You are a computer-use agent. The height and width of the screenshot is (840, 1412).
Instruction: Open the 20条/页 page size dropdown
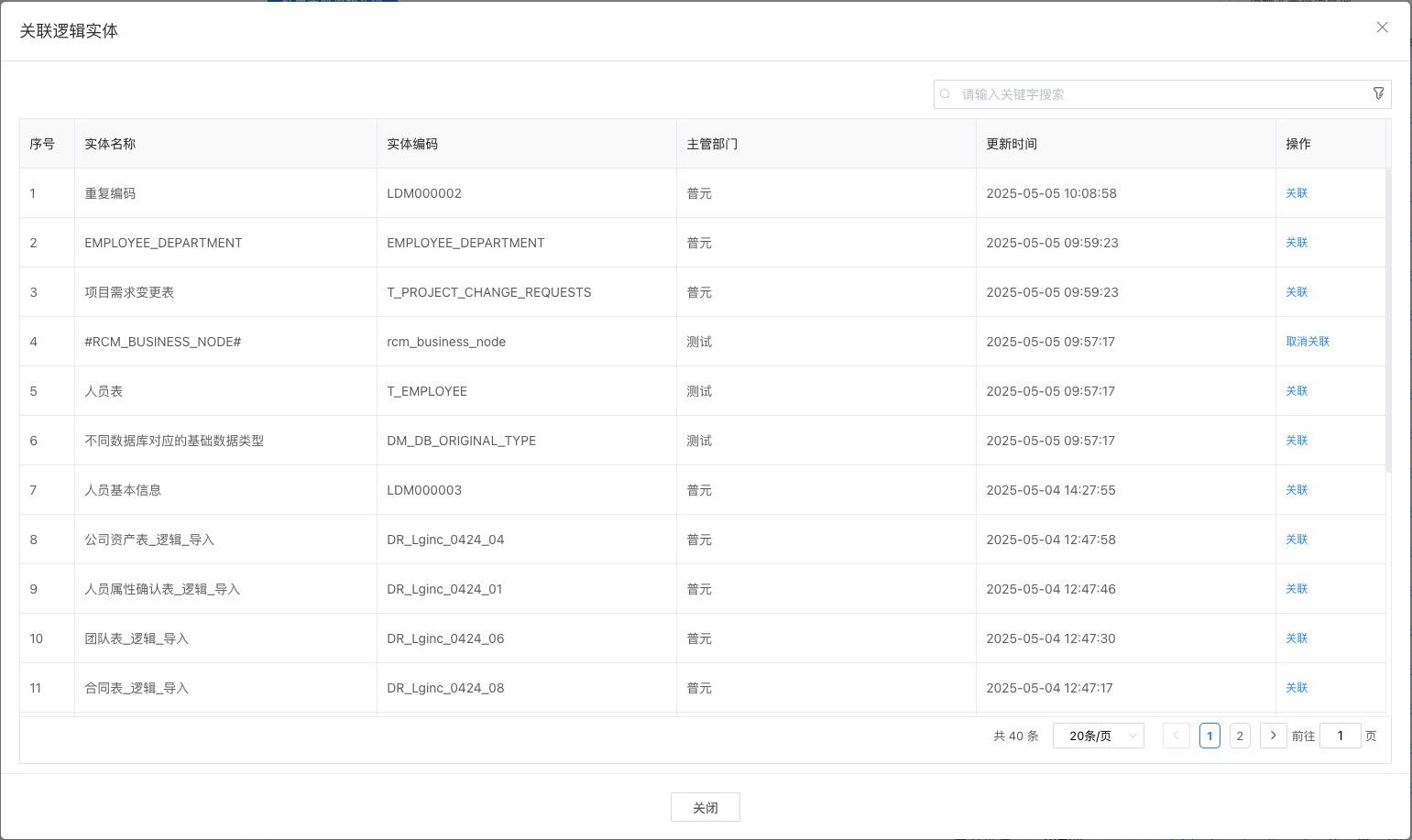pos(1098,736)
